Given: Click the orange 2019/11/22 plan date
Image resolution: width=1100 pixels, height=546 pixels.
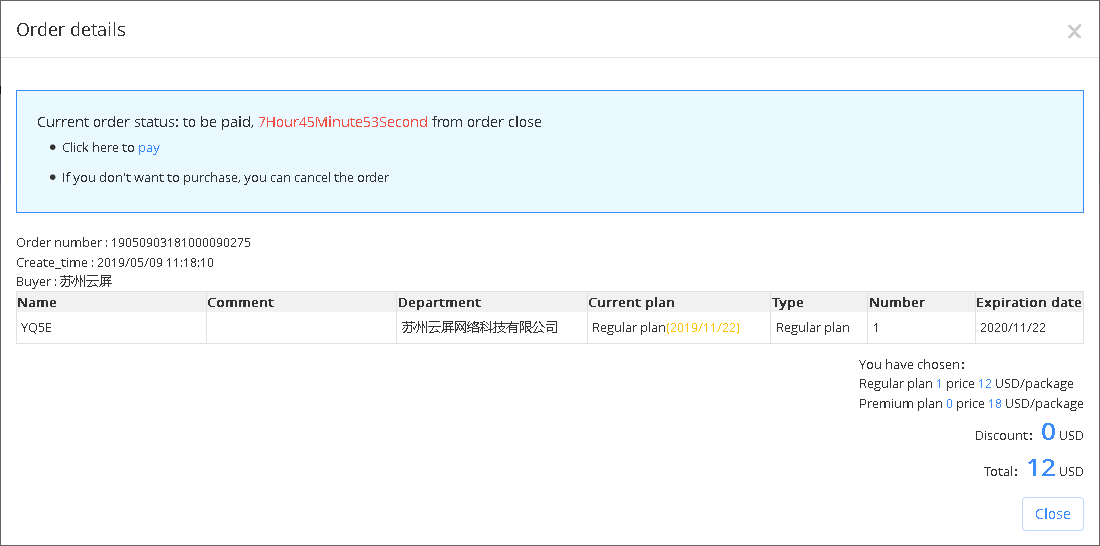Looking at the screenshot, I should point(703,328).
